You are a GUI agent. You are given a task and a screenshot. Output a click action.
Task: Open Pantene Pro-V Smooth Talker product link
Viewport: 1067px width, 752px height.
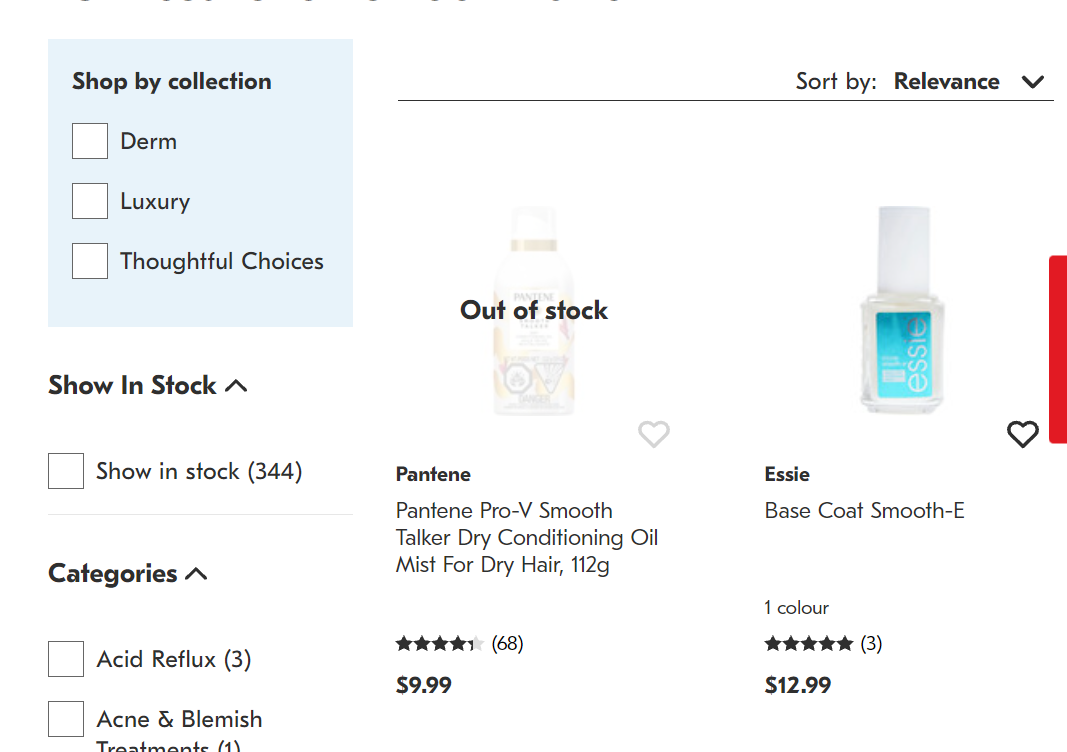(x=526, y=538)
